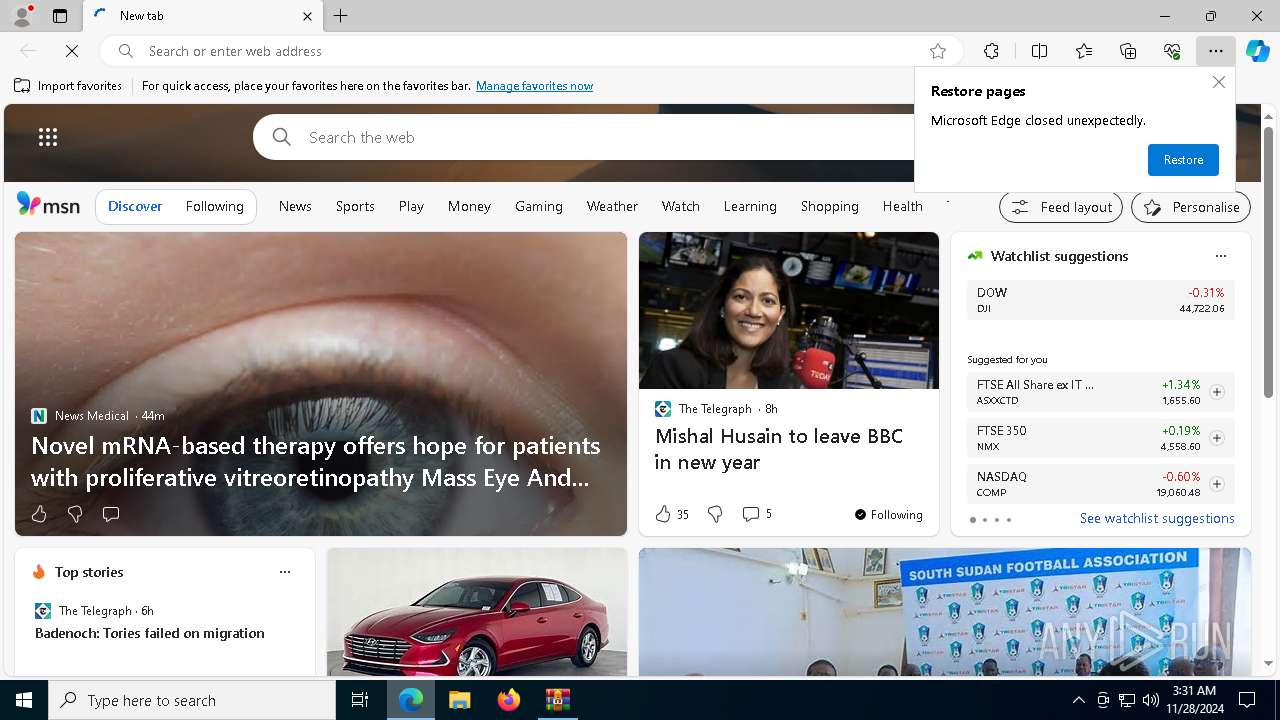This screenshot has width=1280, height=720.
Task: Open the red Hyundai car card
Action: click(x=477, y=612)
